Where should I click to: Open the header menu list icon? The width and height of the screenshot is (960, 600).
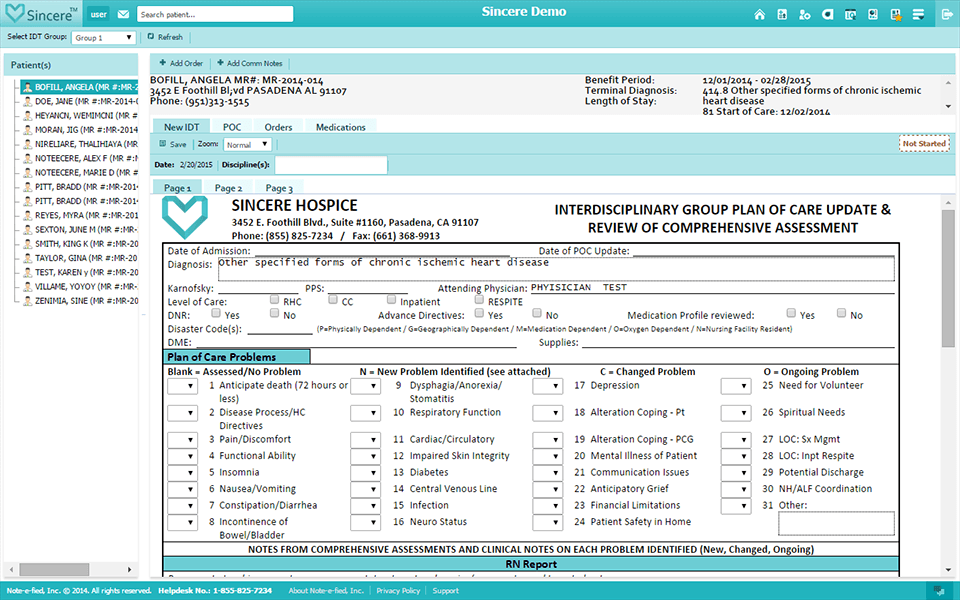pos(918,14)
